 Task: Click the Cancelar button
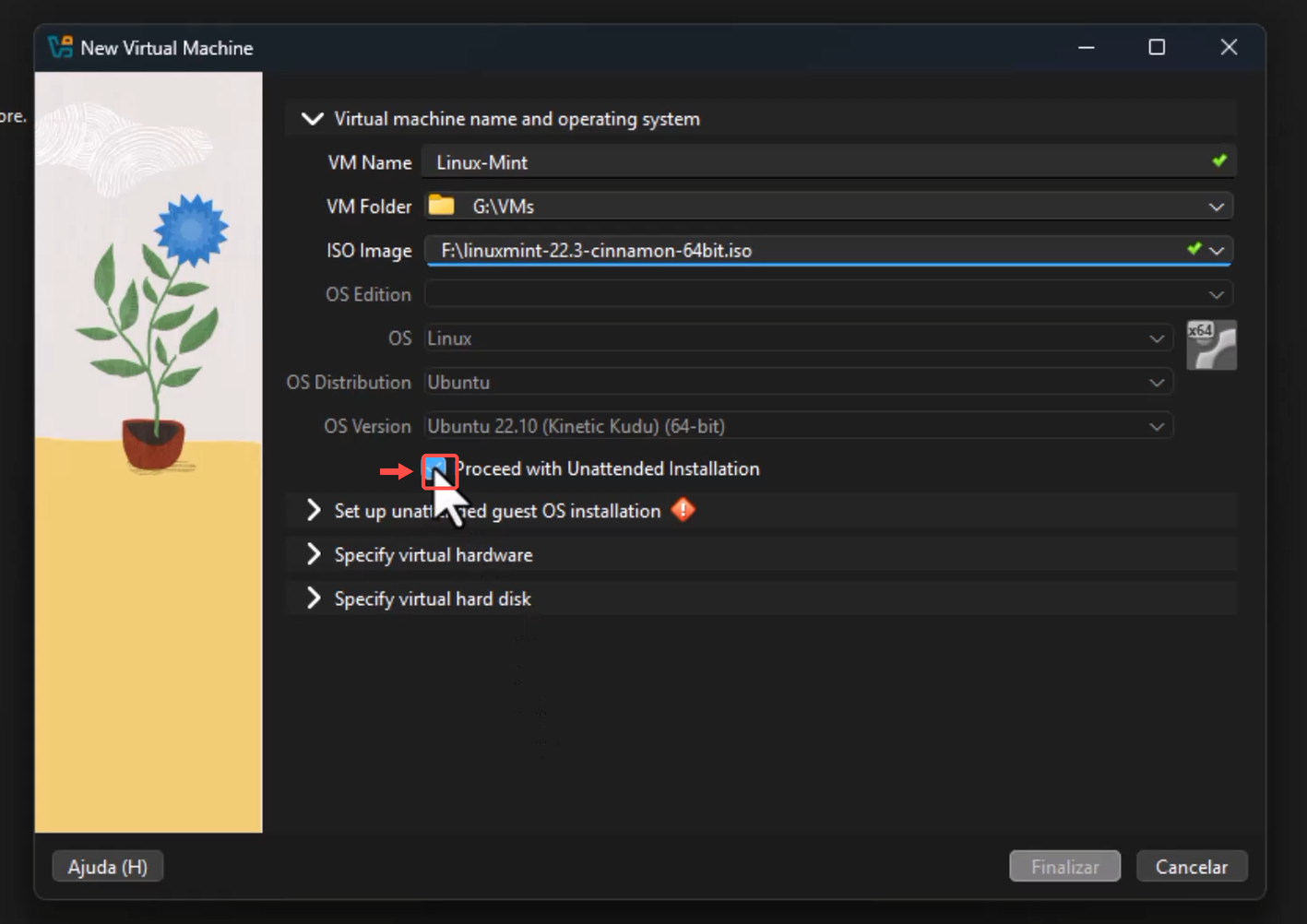tap(1192, 867)
